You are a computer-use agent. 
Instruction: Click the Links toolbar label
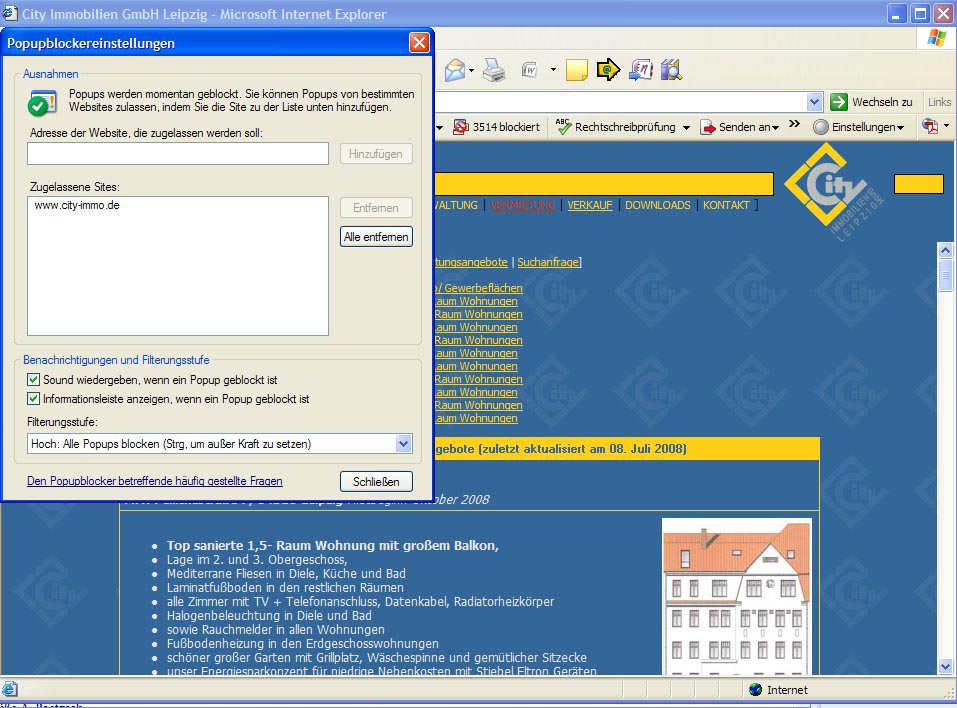939,102
